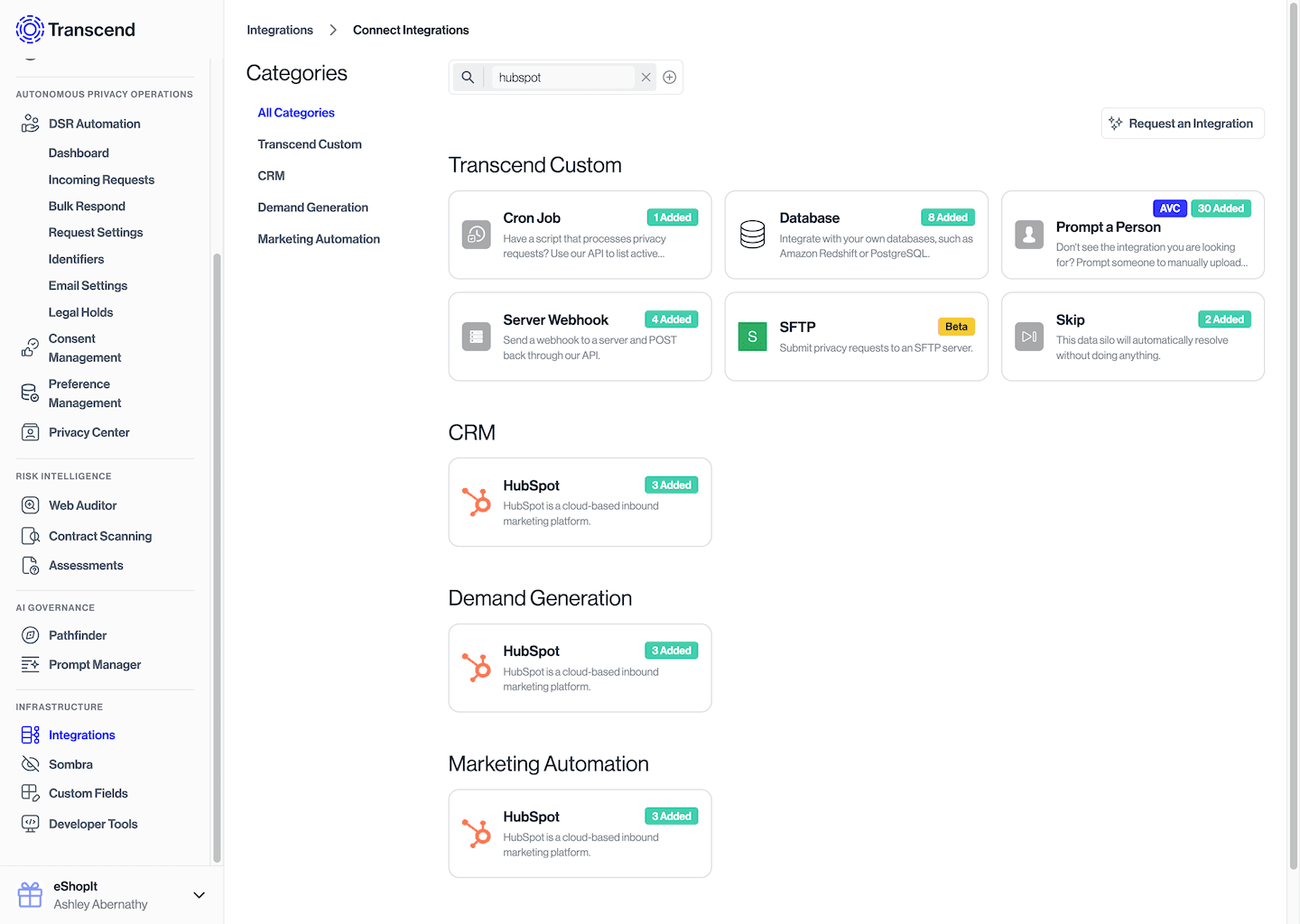Screen dimensions: 1300x924
Task: Select the Contract Scanning icon
Action: (30, 535)
